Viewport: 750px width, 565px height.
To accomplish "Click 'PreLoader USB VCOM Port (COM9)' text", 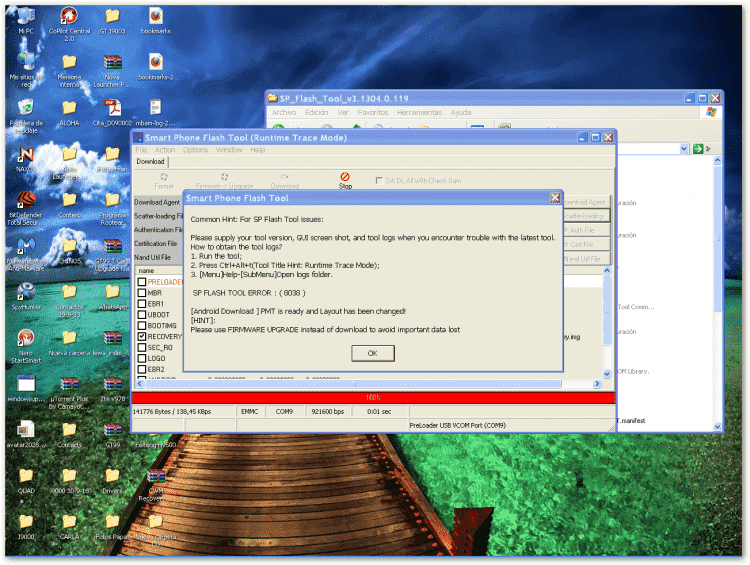I will (457, 425).
